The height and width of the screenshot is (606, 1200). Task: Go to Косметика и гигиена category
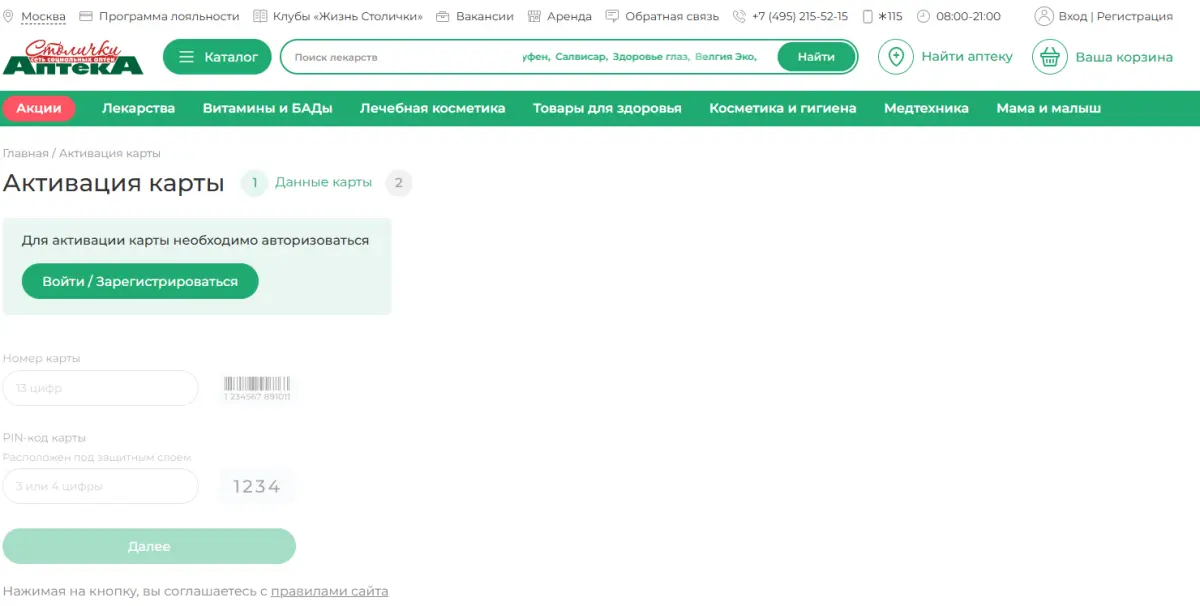pos(783,108)
